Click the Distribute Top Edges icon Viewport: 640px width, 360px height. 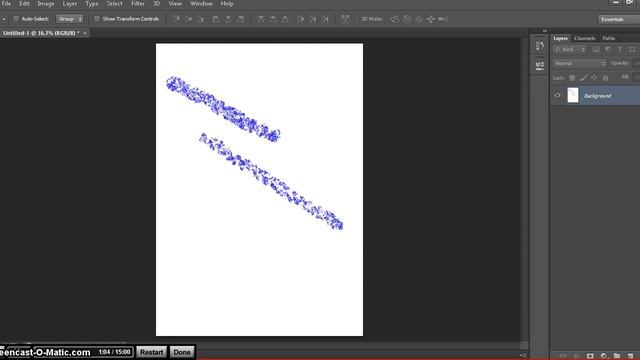[x=260, y=19]
